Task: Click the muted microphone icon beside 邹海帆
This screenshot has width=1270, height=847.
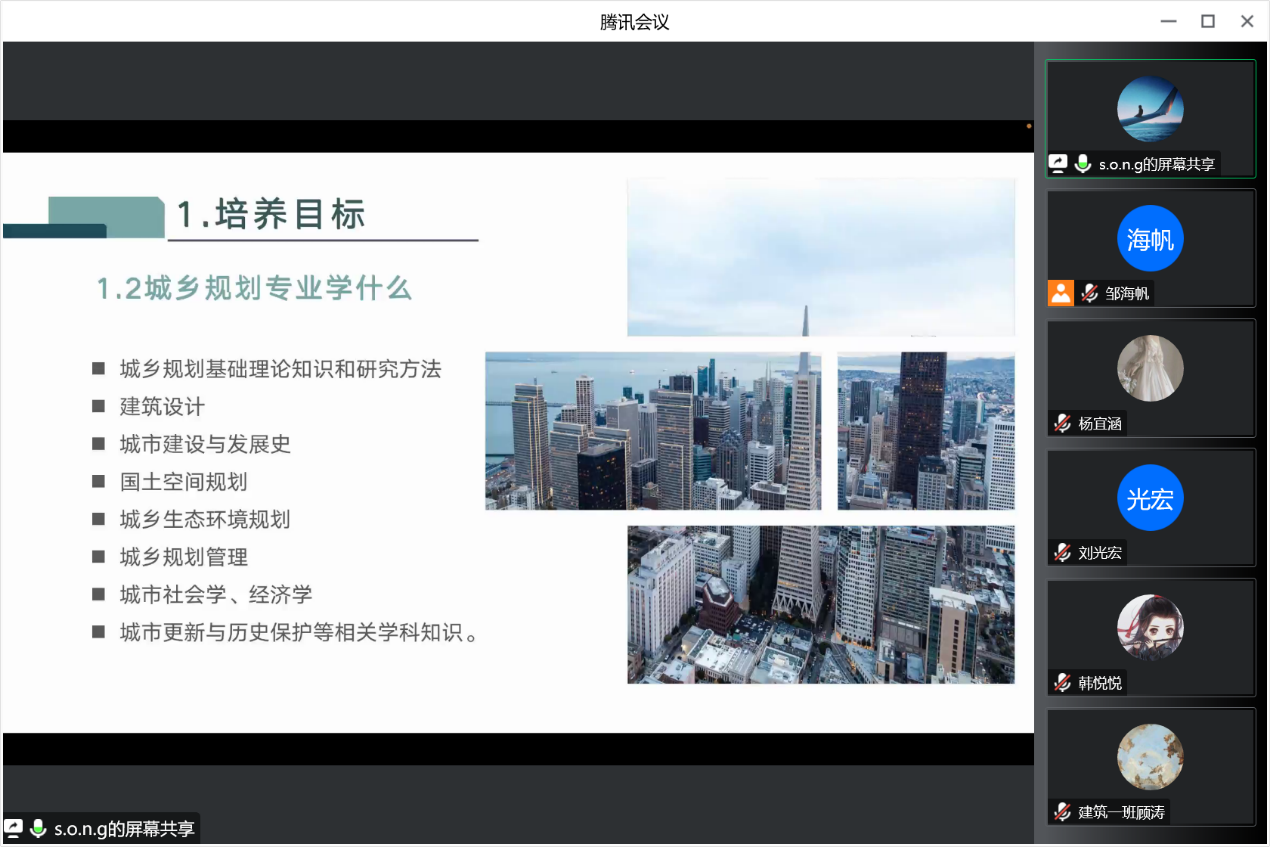Action: click(x=1089, y=293)
